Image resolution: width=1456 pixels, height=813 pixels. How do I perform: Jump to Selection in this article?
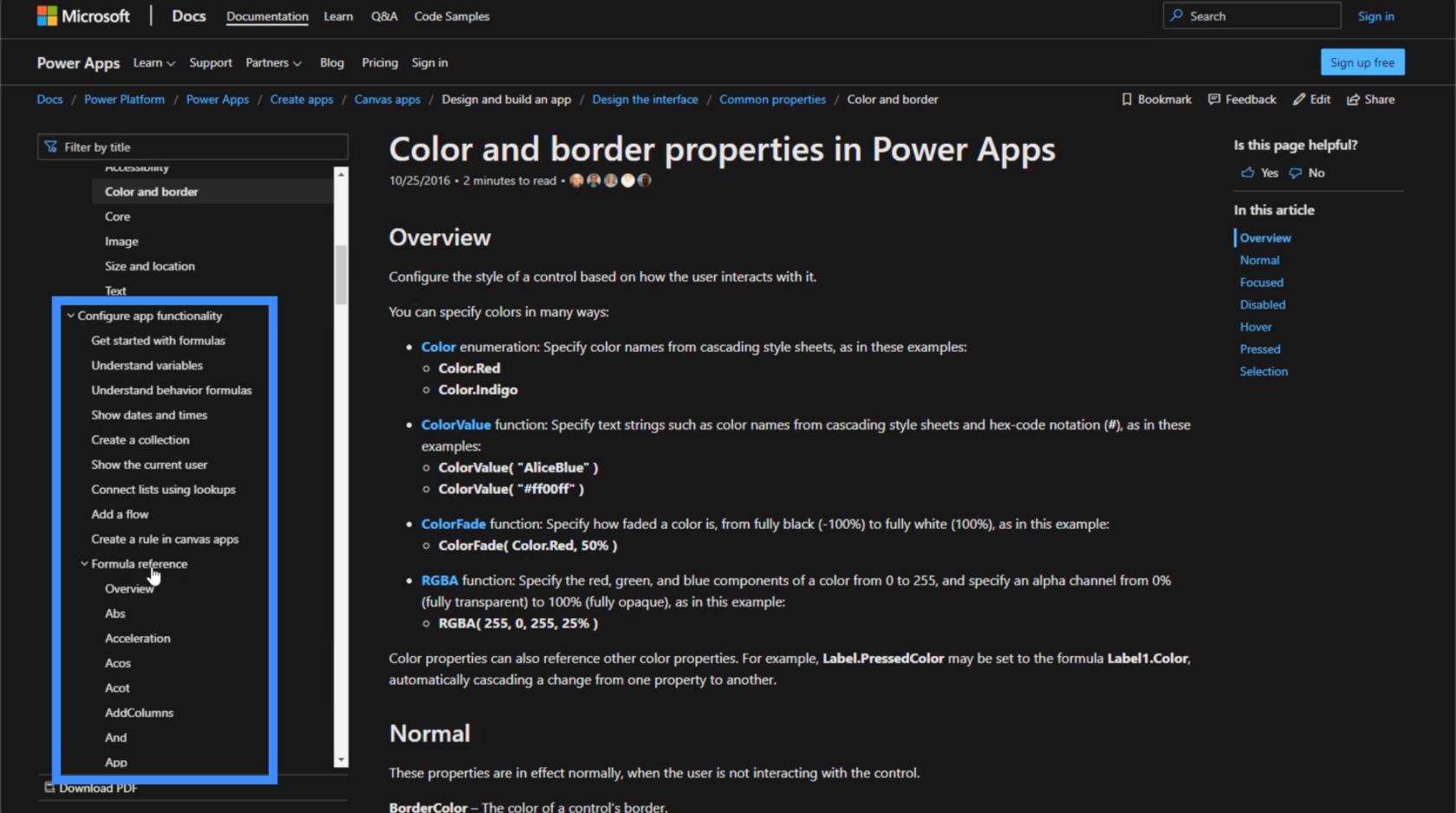(x=1264, y=372)
